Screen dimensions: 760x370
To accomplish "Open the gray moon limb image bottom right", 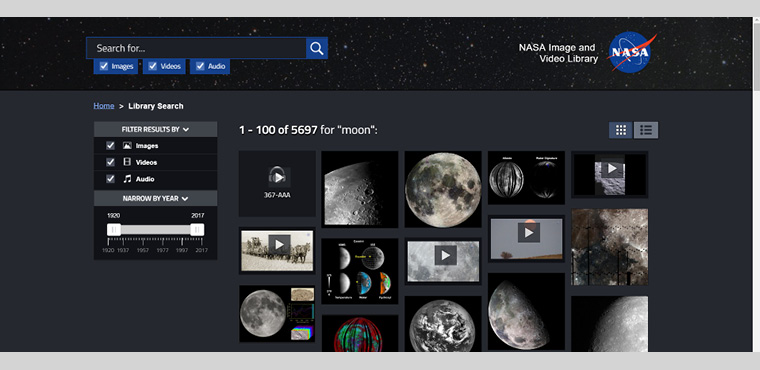I will (x=610, y=324).
